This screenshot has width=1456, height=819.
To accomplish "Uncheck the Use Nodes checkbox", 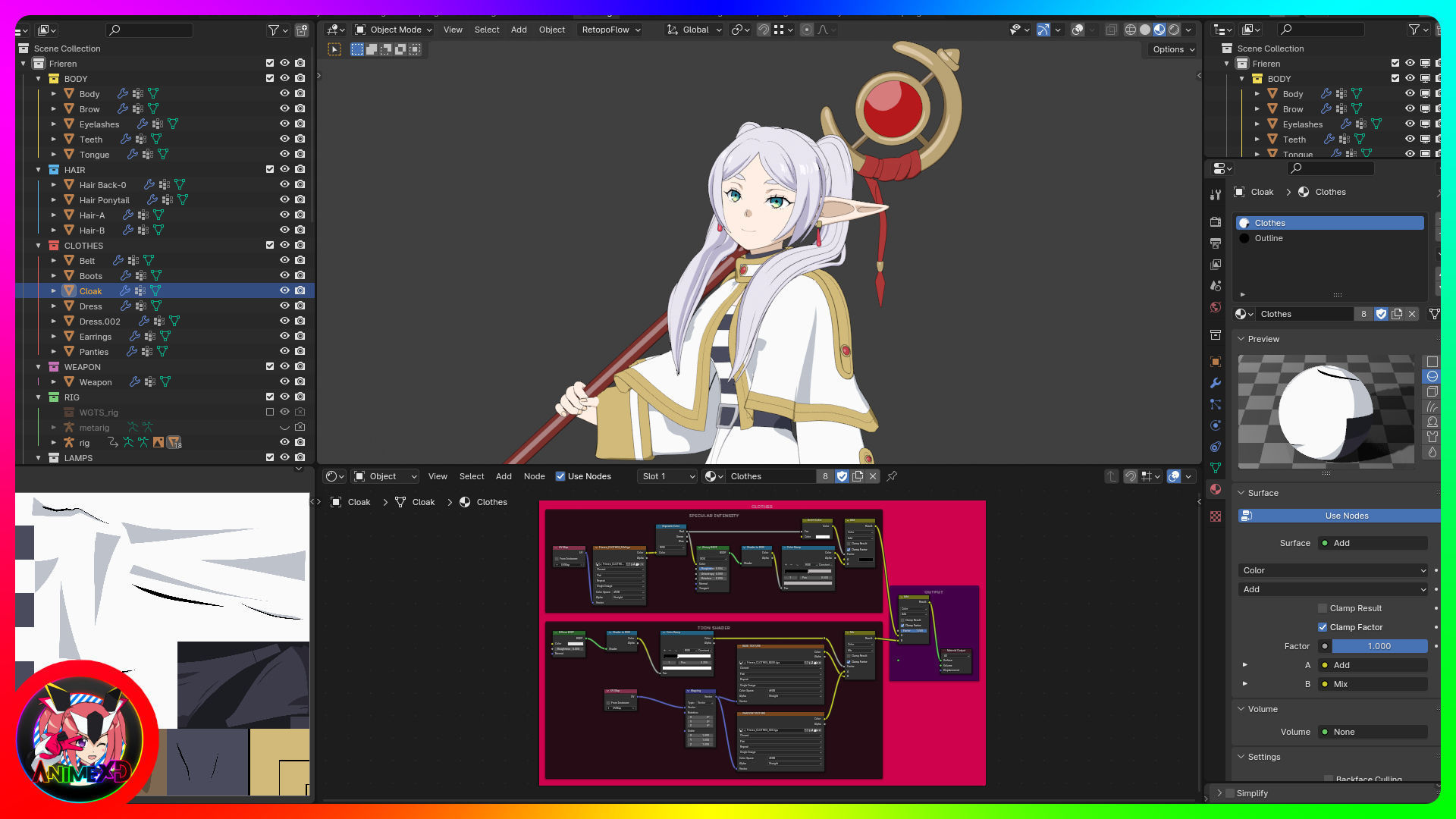I will coord(560,476).
